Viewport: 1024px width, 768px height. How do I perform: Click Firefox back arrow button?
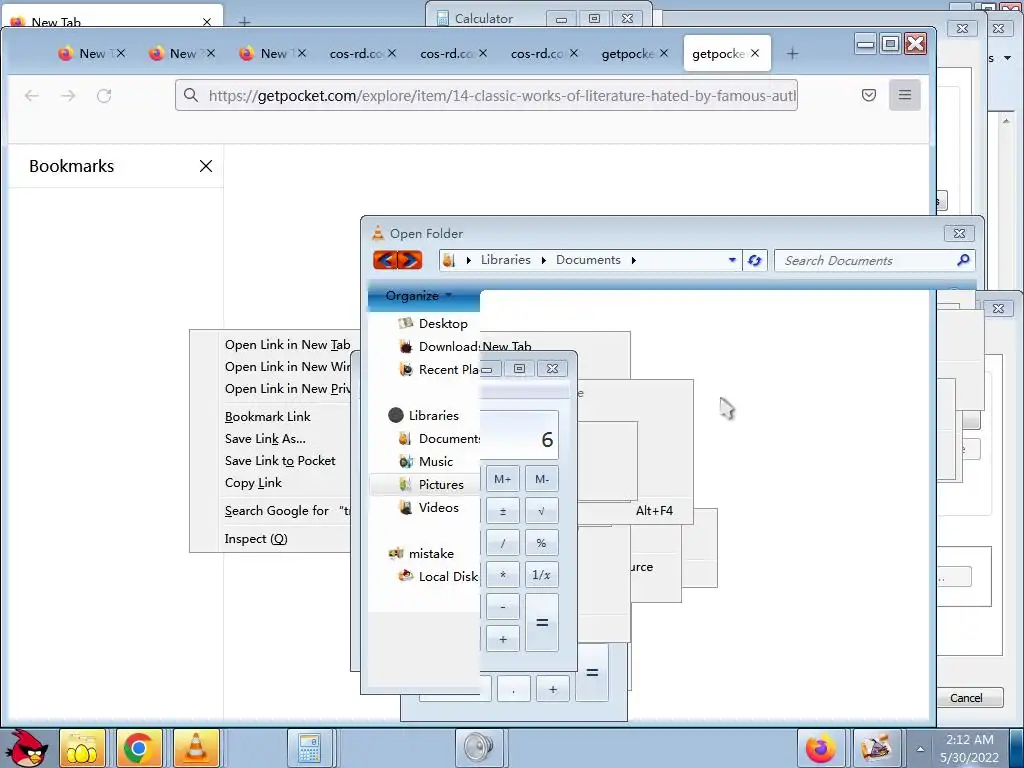click(31, 96)
